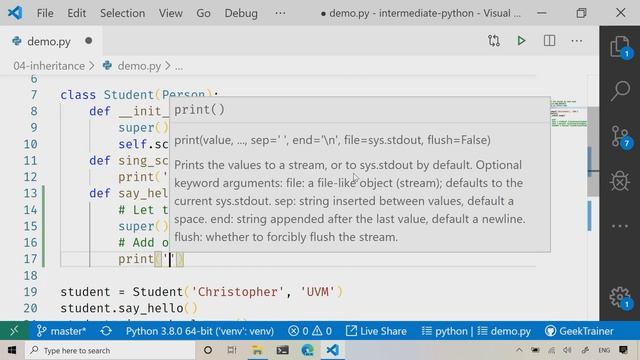Click the VS Code logo icon in title bar

coord(15,13)
